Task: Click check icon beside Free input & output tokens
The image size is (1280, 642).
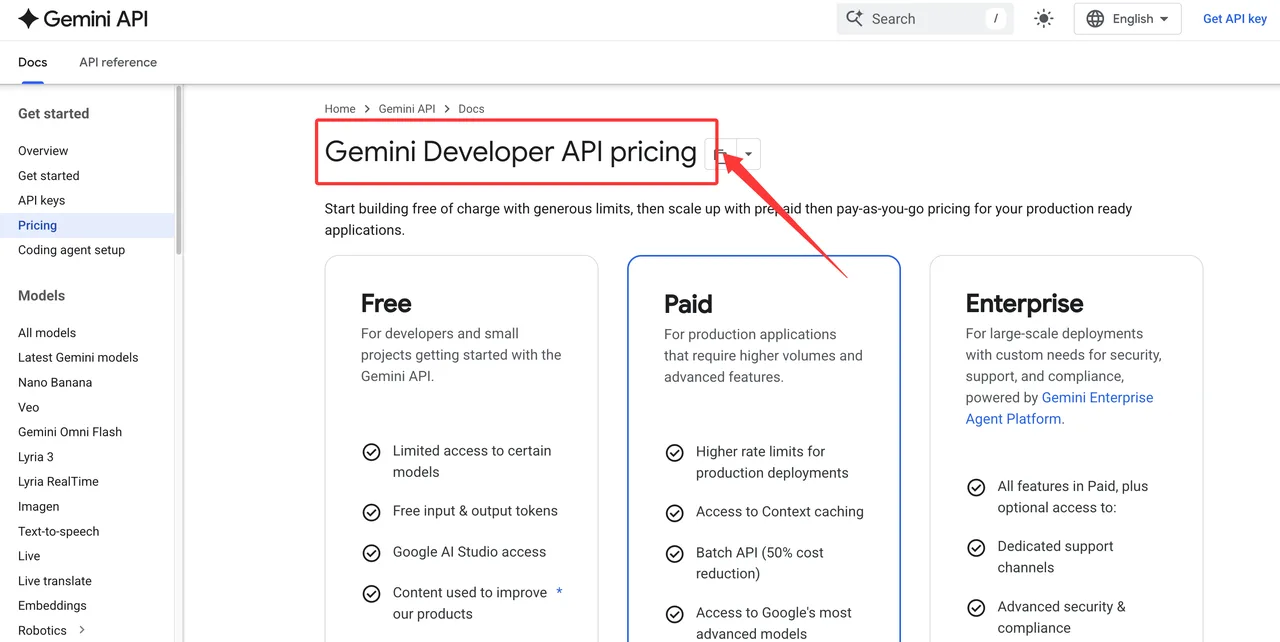Action: point(371,512)
